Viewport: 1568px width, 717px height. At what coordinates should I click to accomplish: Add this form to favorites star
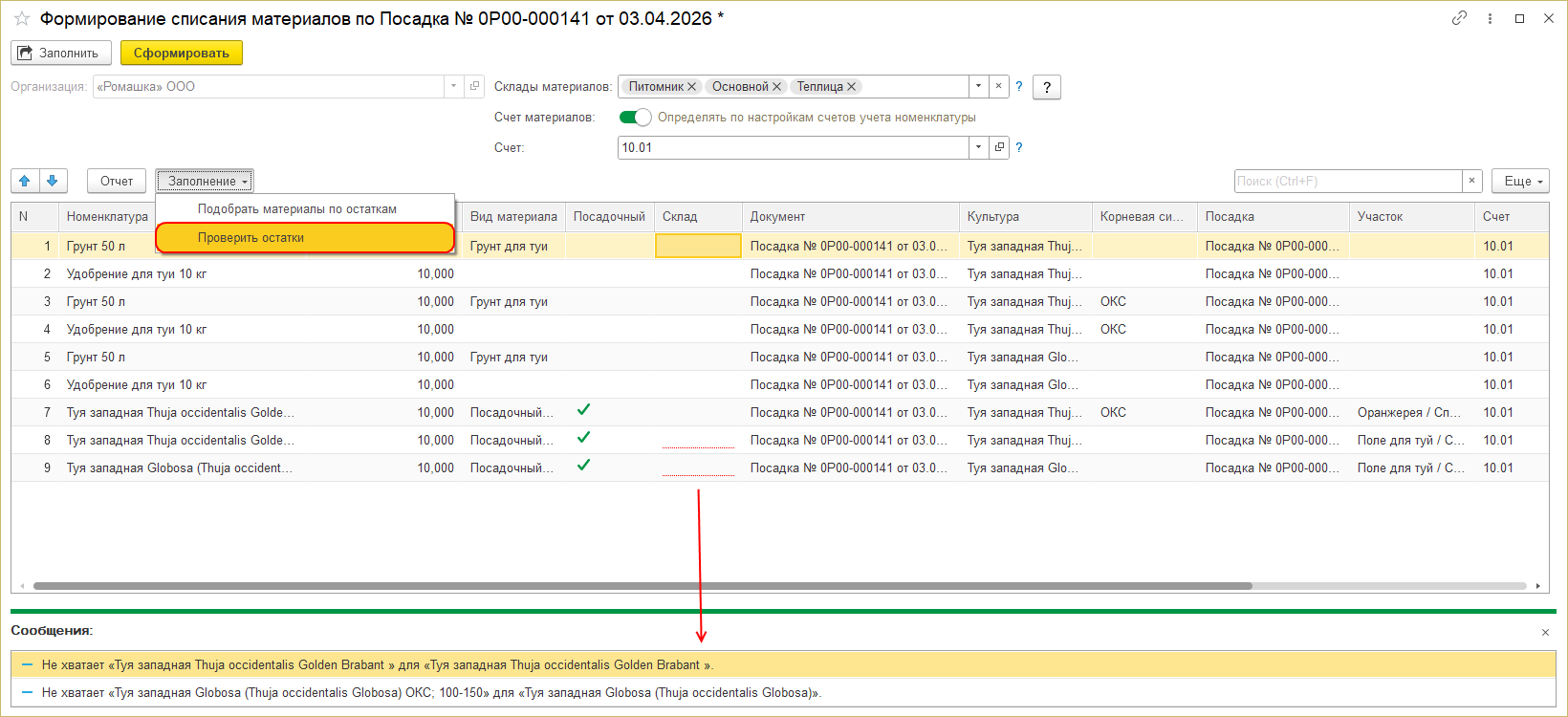22,19
